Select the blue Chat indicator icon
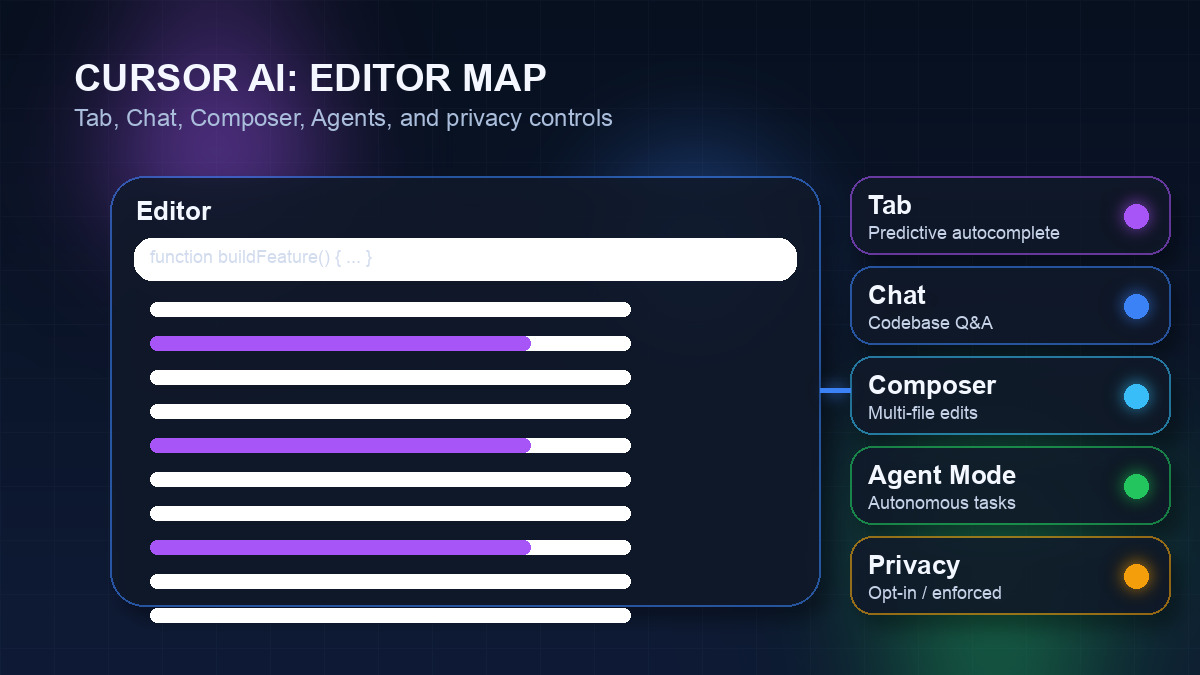1200x675 pixels. (x=1136, y=306)
